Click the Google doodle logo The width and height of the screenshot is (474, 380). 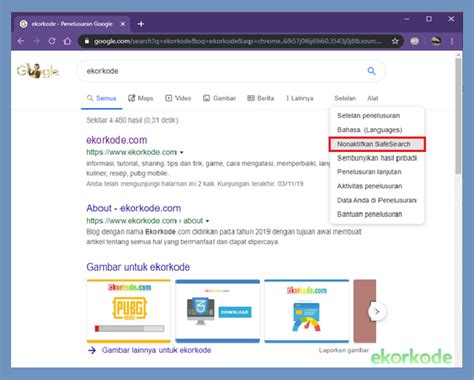coord(38,70)
